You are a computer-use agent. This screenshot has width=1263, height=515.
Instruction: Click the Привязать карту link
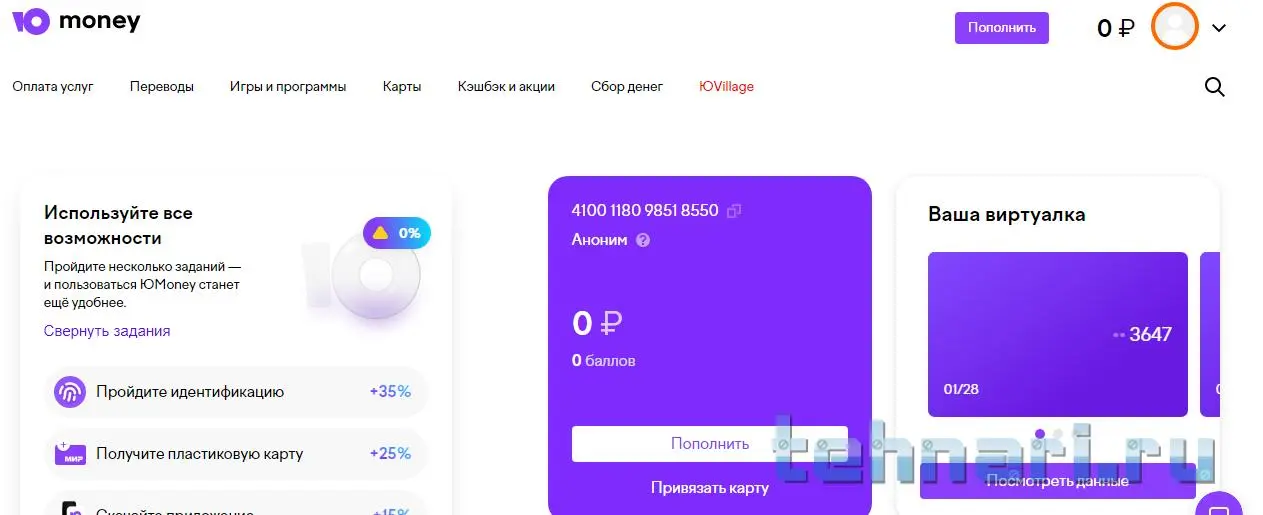click(x=709, y=488)
